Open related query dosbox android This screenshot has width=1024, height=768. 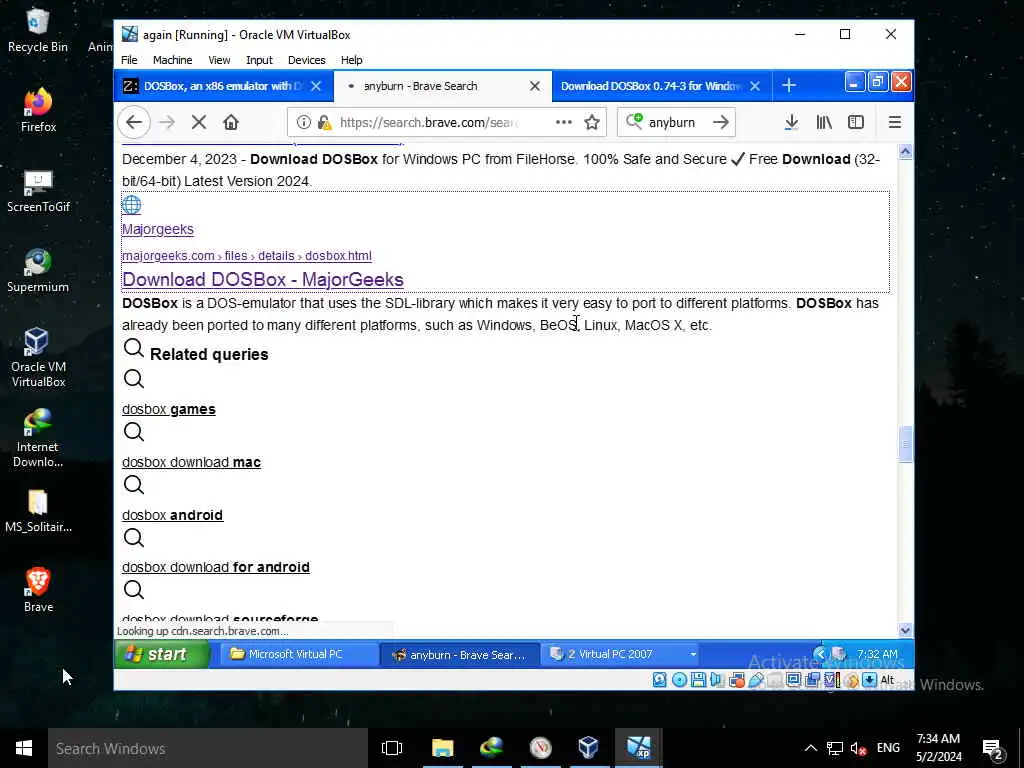click(172, 515)
